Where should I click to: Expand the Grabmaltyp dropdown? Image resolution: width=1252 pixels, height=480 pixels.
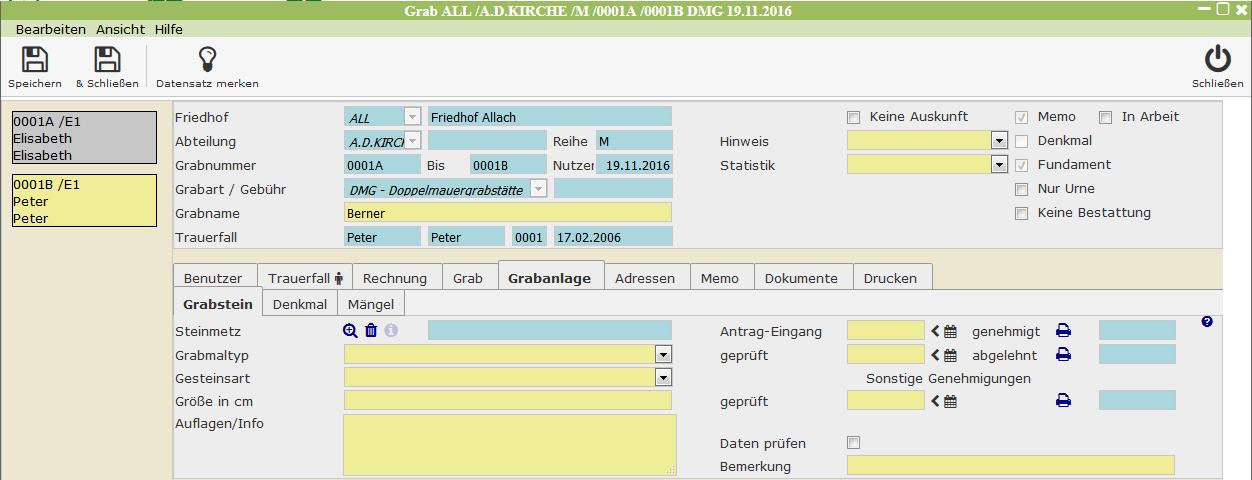tap(663, 354)
